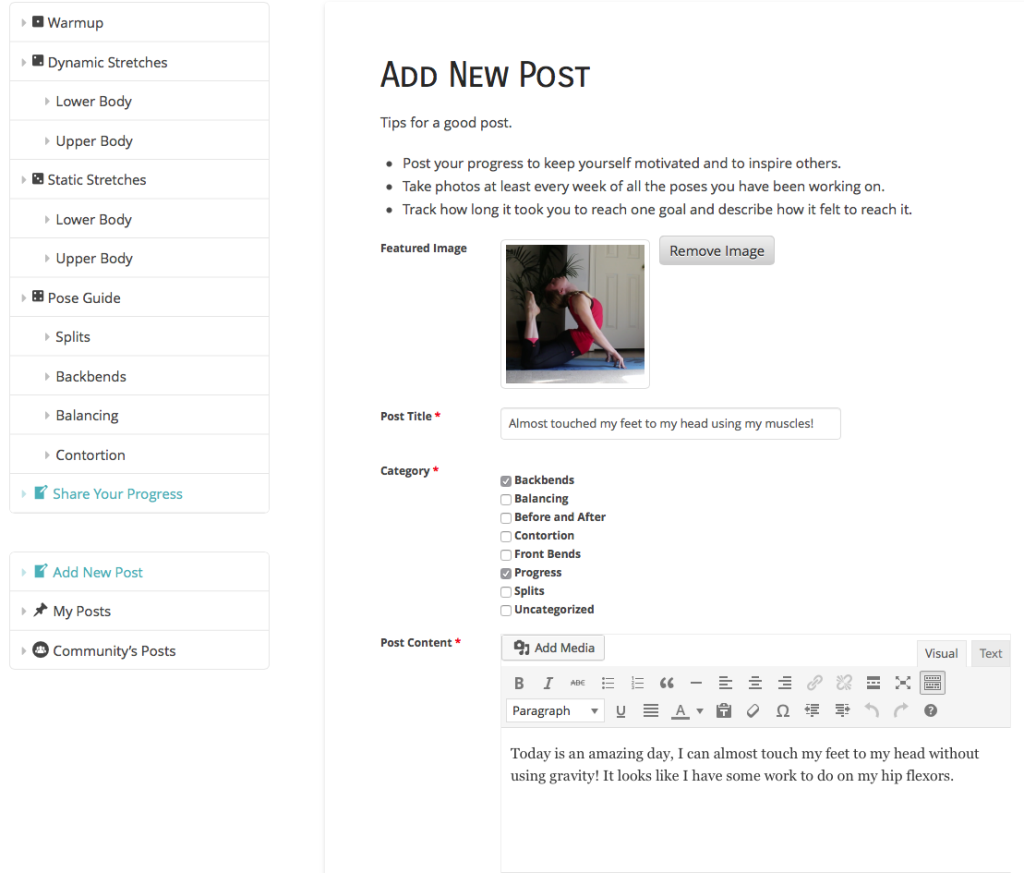Underline the selected text
Image resolution: width=1024 pixels, height=873 pixels.
(x=620, y=711)
